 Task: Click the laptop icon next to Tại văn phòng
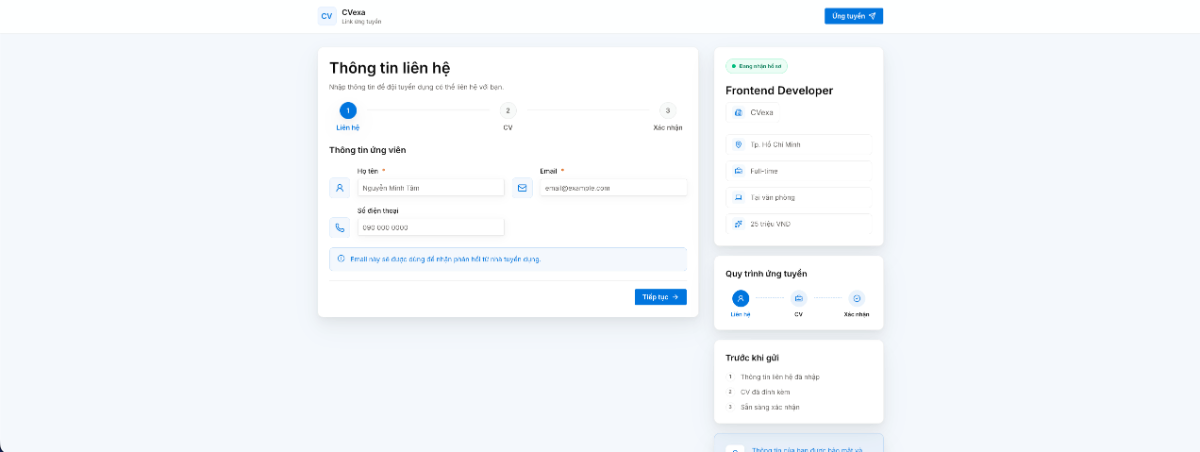738,197
